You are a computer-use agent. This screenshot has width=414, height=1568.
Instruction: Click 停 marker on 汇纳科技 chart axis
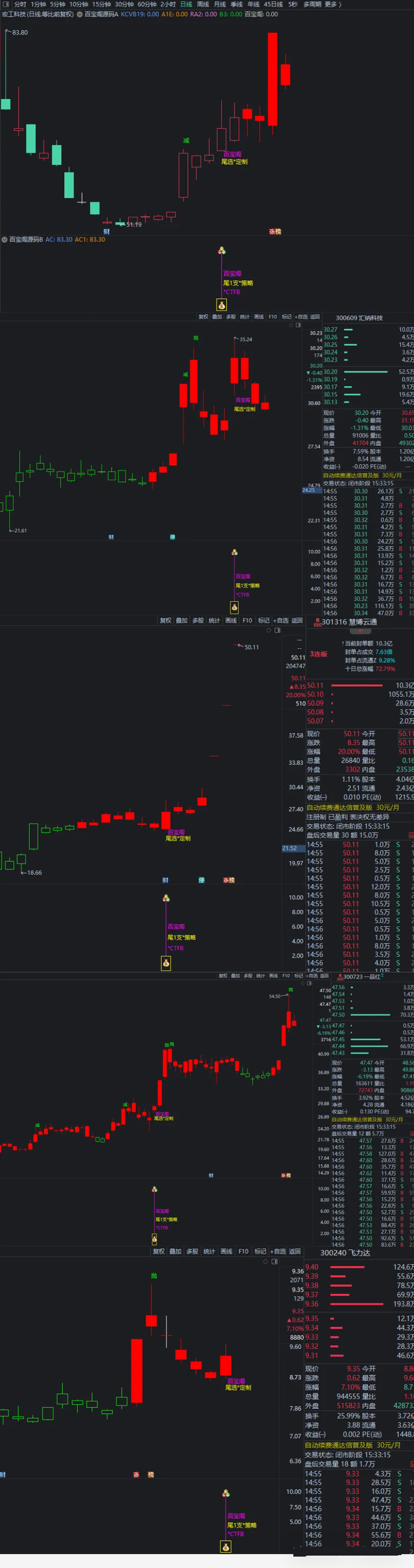coord(173,537)
